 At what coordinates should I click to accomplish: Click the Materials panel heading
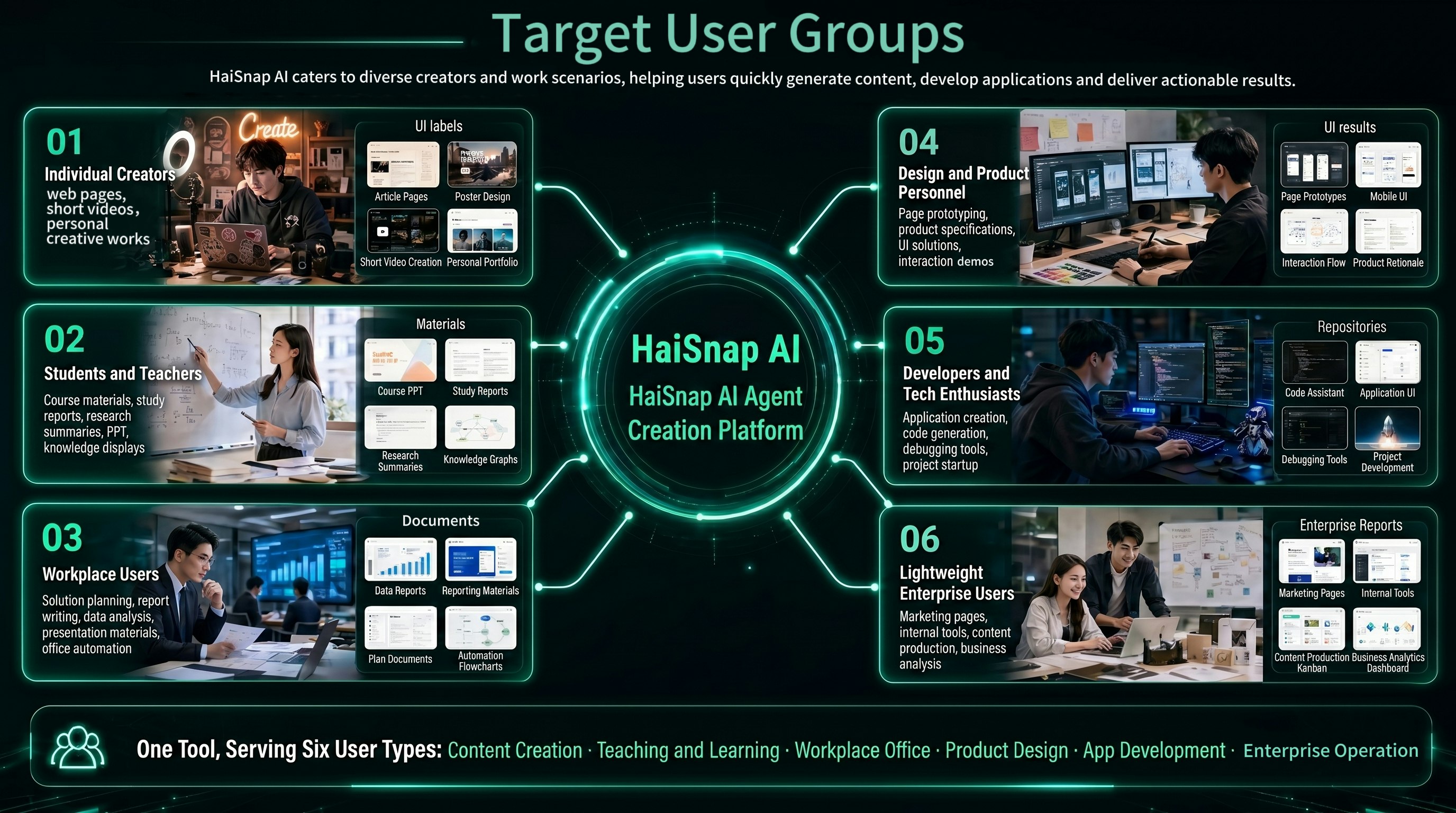coord(440,324)
